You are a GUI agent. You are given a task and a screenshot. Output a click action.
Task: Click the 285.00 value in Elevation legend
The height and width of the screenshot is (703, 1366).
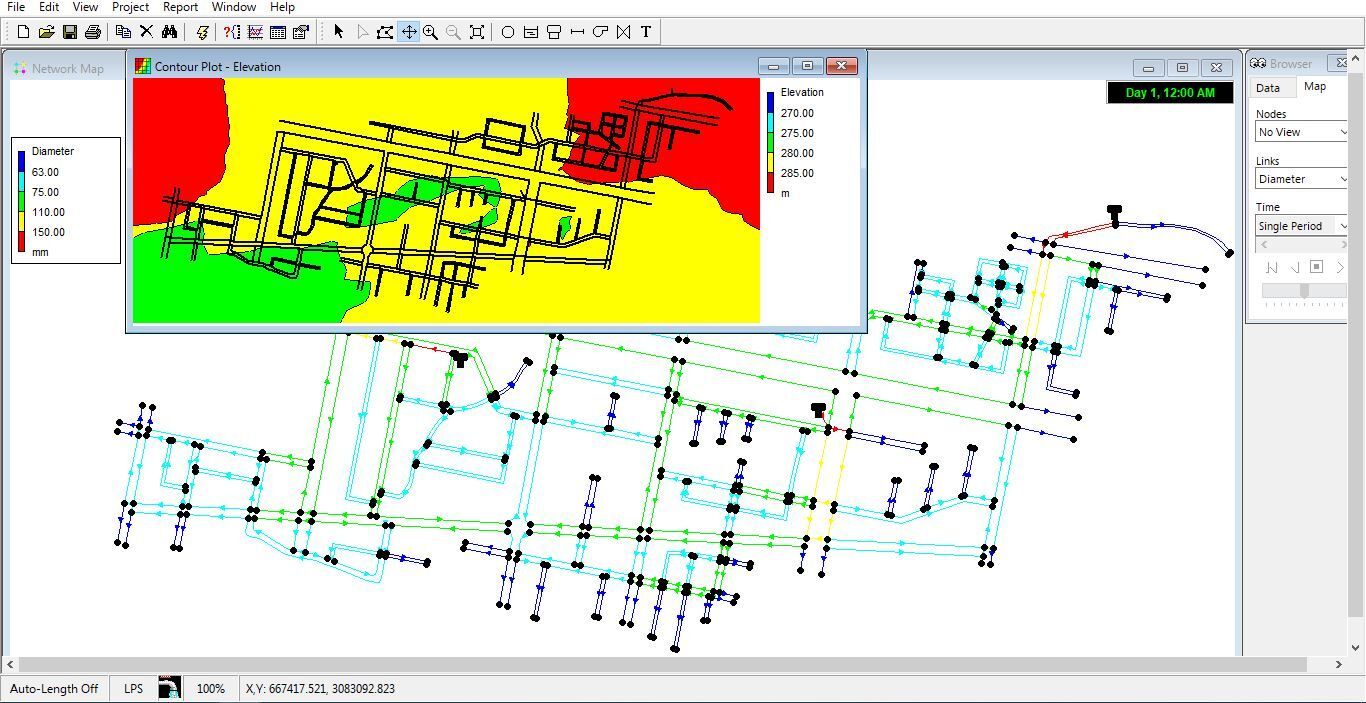coord(797,173)
